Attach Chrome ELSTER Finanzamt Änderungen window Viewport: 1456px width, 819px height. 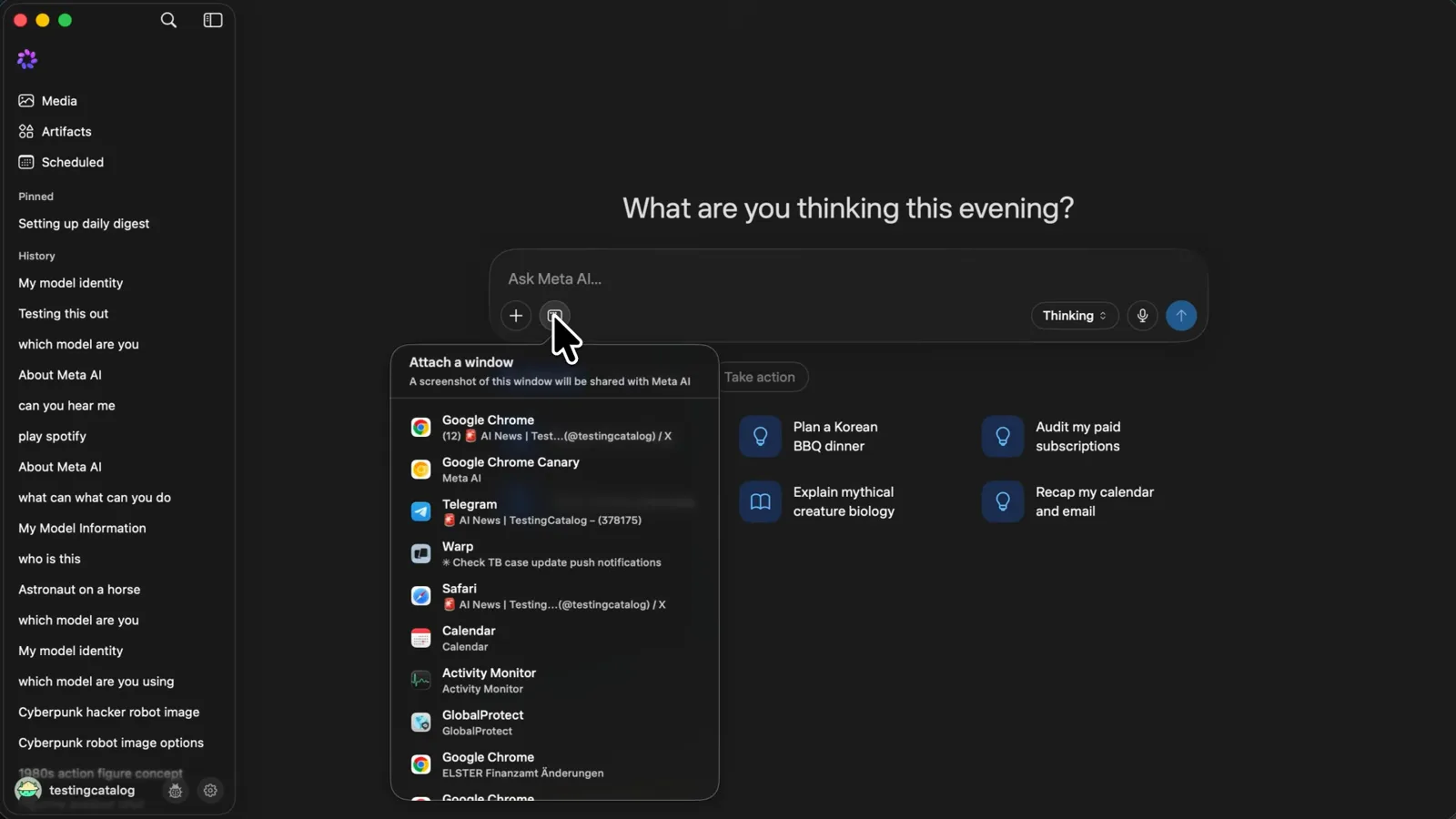(x=554, y=764)
